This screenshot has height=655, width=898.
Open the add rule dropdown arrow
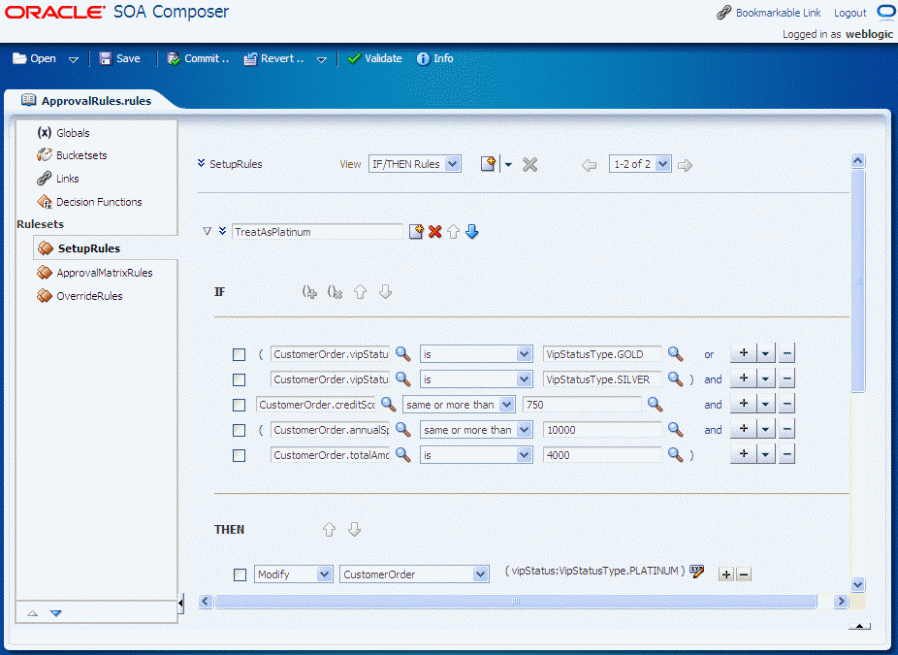[x=508, y=165]
